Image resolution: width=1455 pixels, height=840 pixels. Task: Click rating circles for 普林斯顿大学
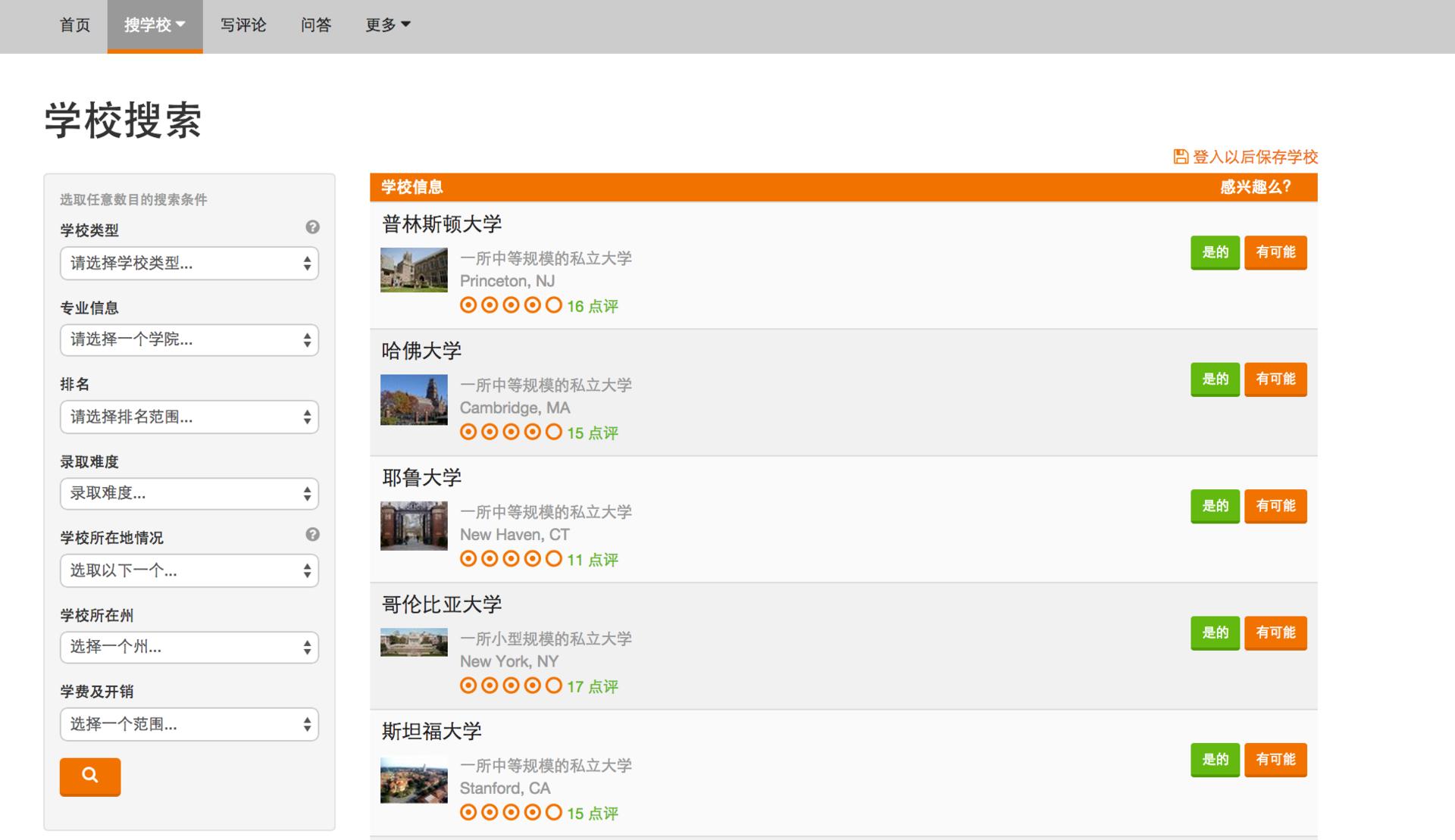tap(511, 305)
